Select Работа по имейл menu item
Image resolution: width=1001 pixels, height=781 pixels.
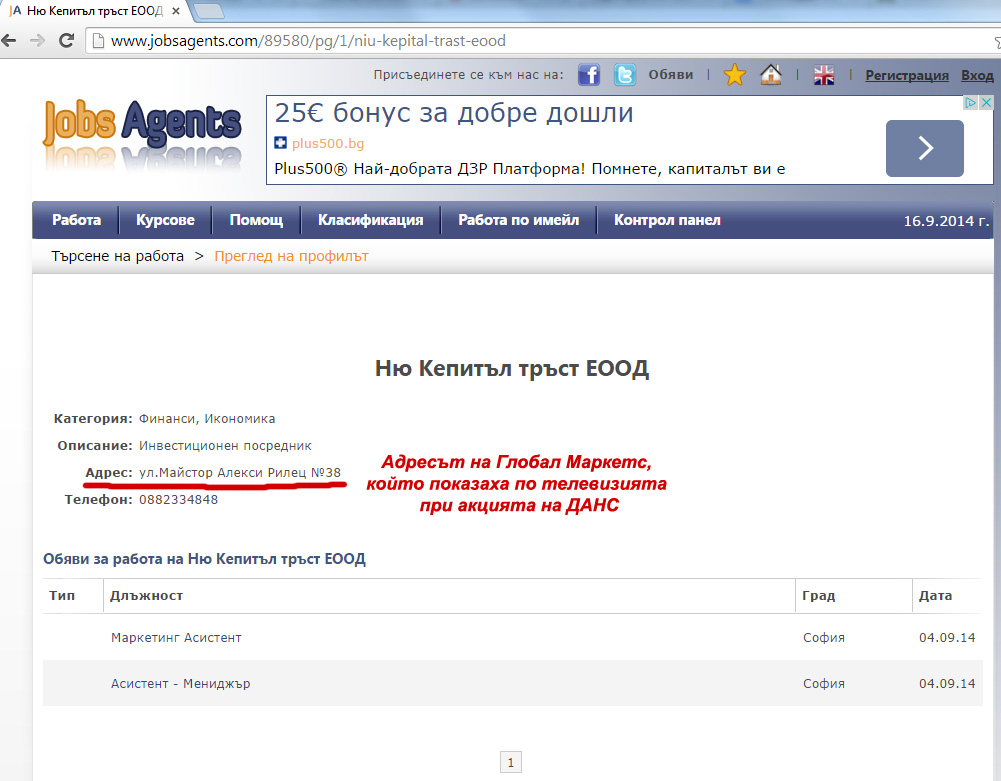click(518, 220)
